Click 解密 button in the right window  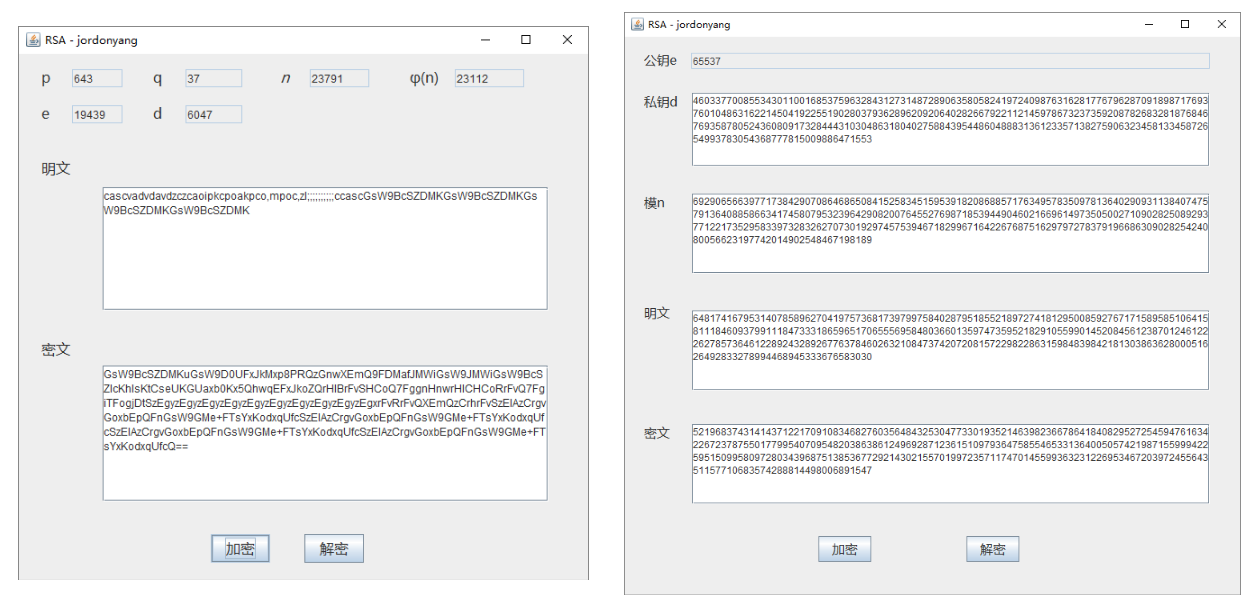(x=992, y=549)
